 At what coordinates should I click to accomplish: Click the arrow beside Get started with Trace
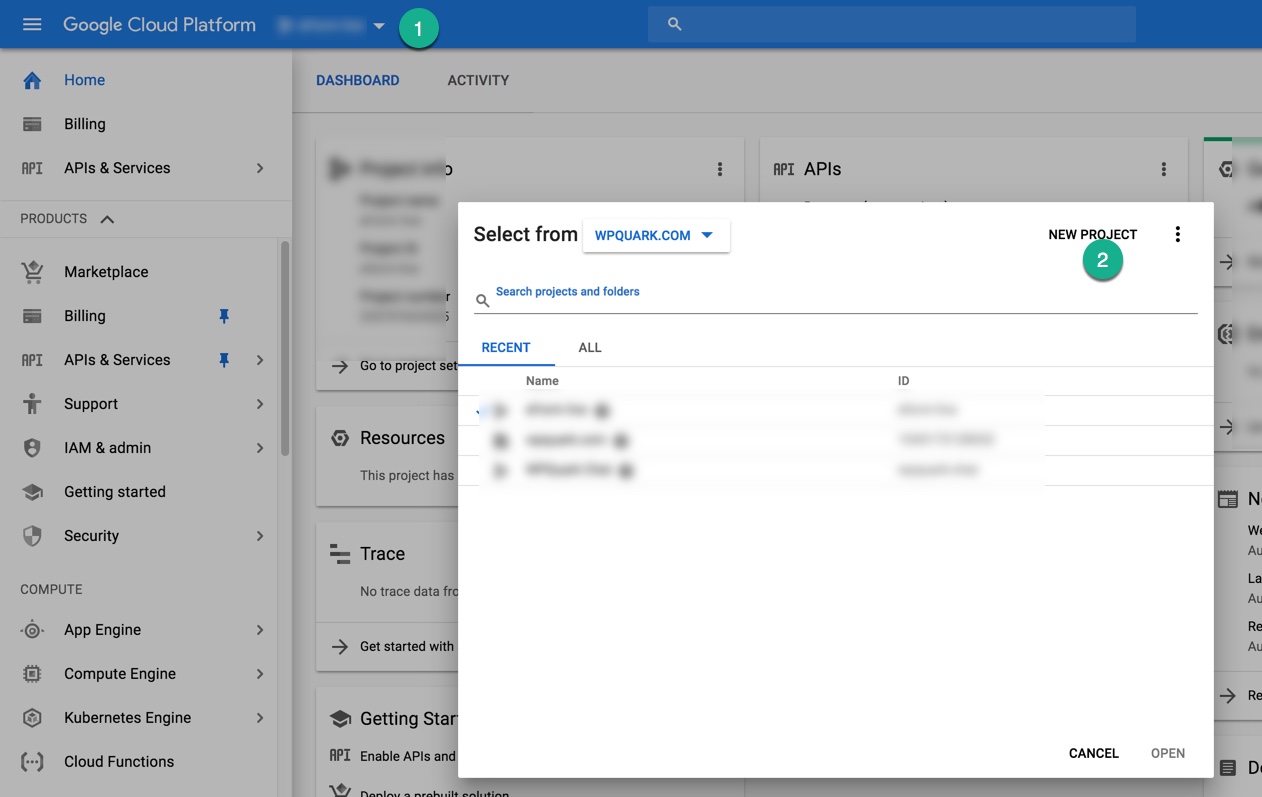[340, 647]
